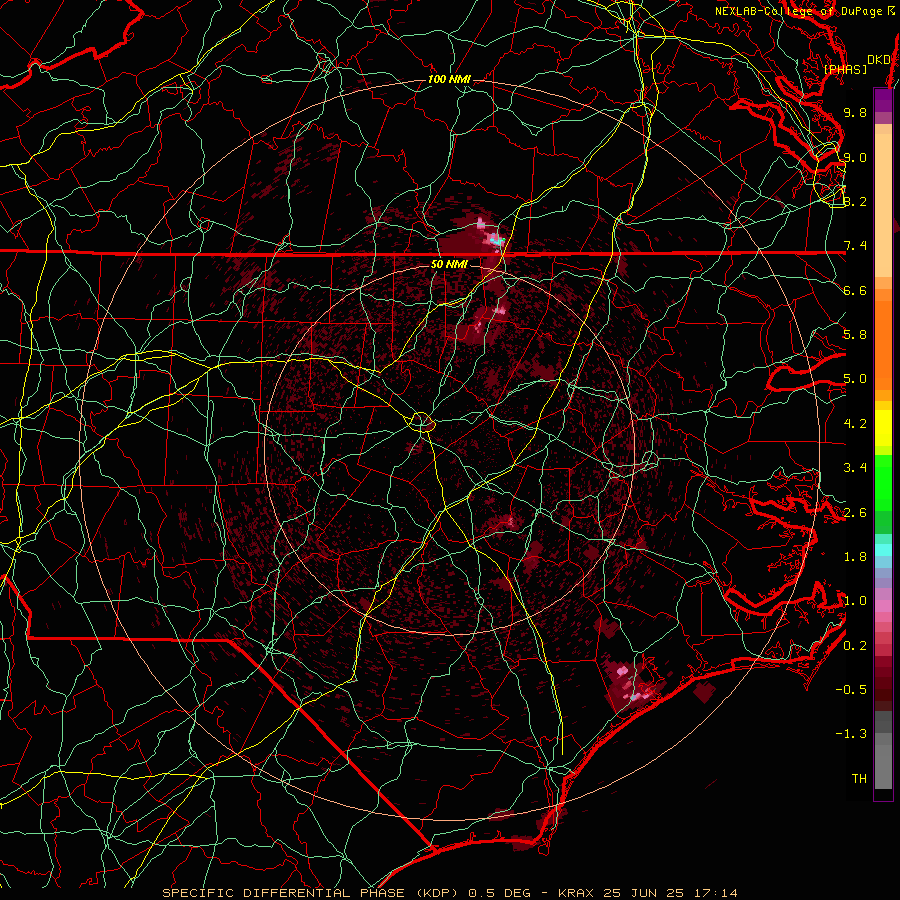The width and height of the screenshot is (900, 900).
Task: Click the "50 NMI" range ring label
Action: [449, 264]
